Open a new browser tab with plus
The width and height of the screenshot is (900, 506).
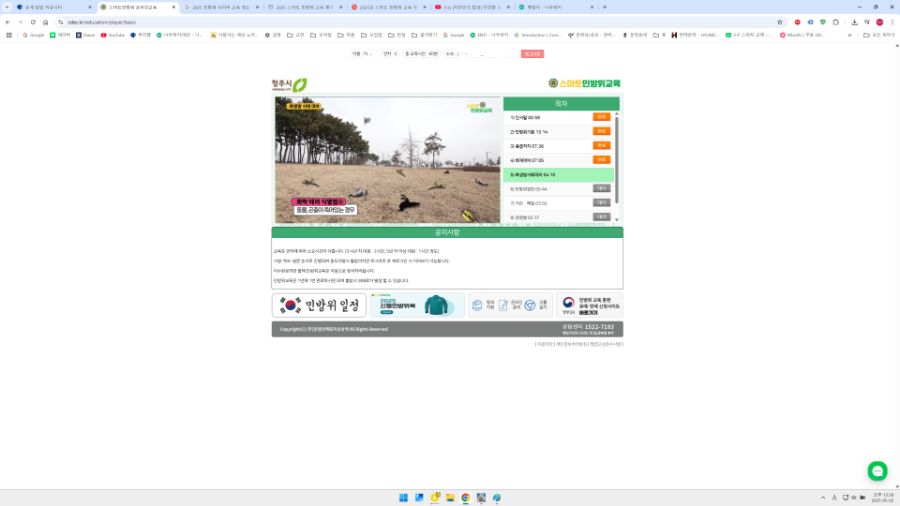pyautogui.click(x=604, y=7)
